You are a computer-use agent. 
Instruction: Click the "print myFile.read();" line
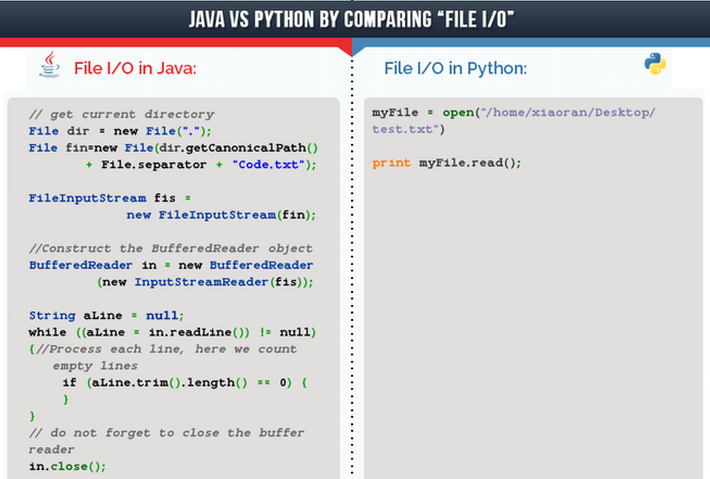tap(447, 163)
